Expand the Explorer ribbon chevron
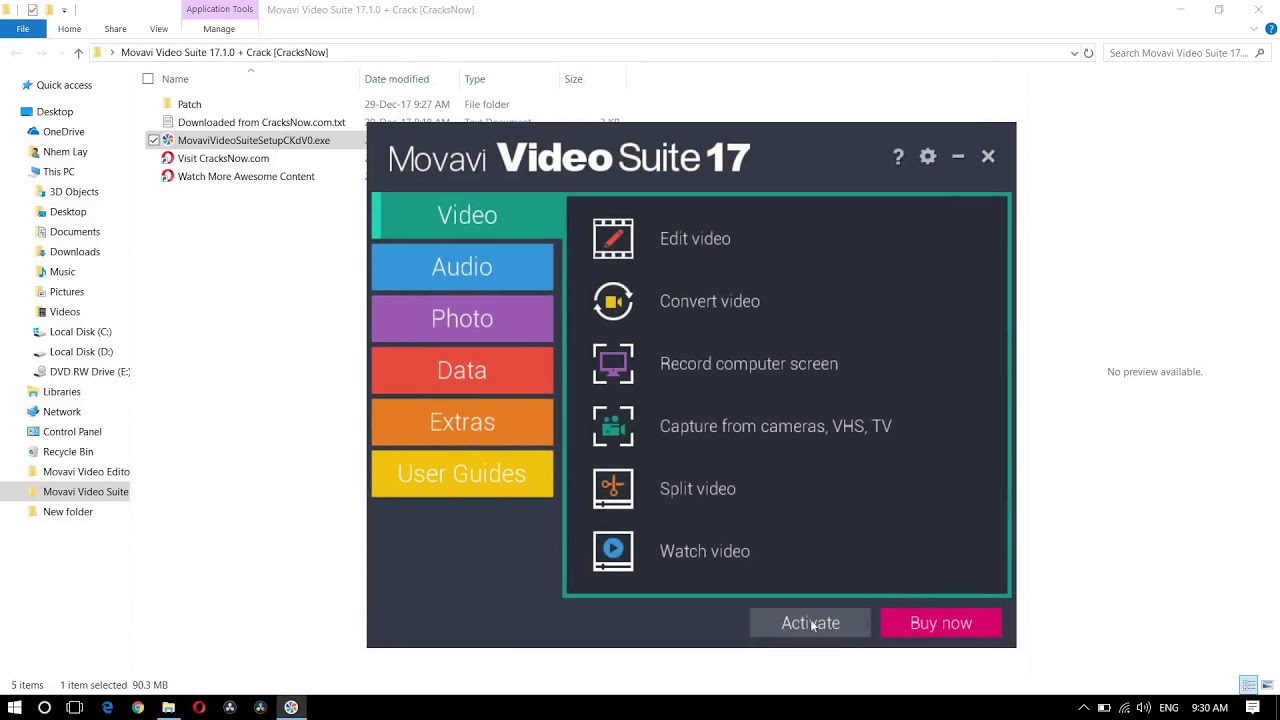The image size is (1280, 720). tap(1254, 29)
